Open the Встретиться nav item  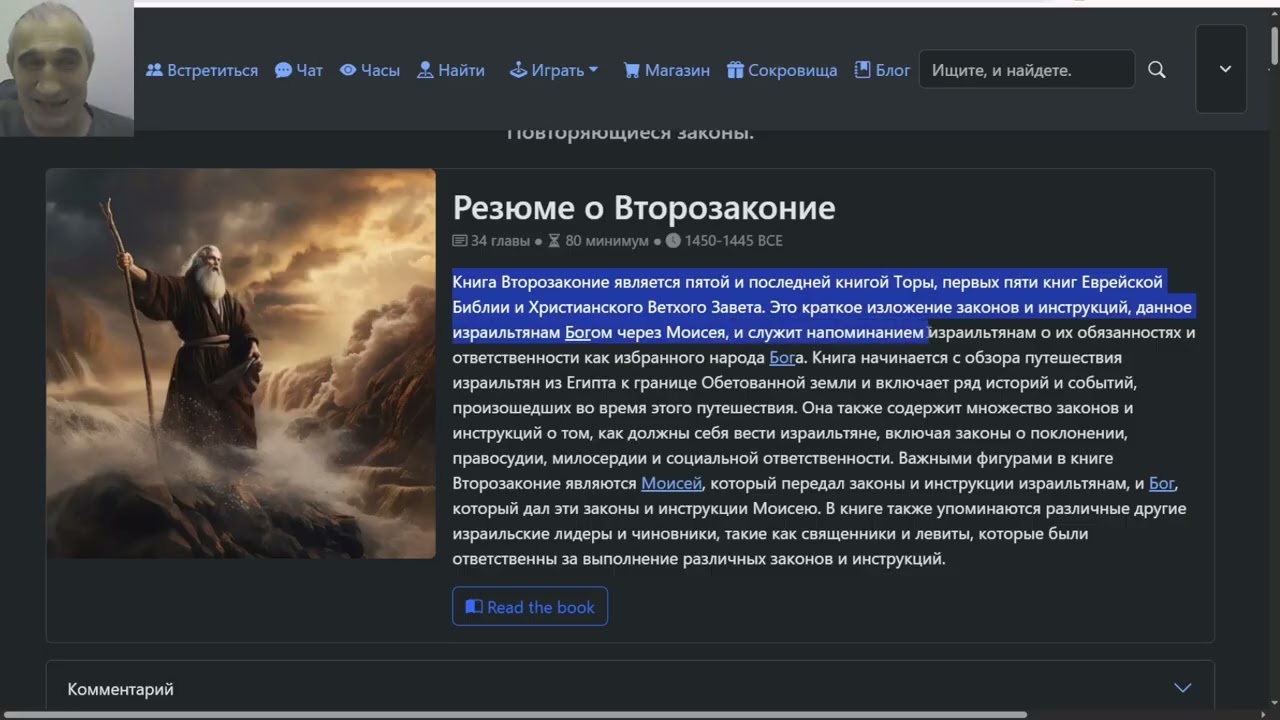pos(202,70)
